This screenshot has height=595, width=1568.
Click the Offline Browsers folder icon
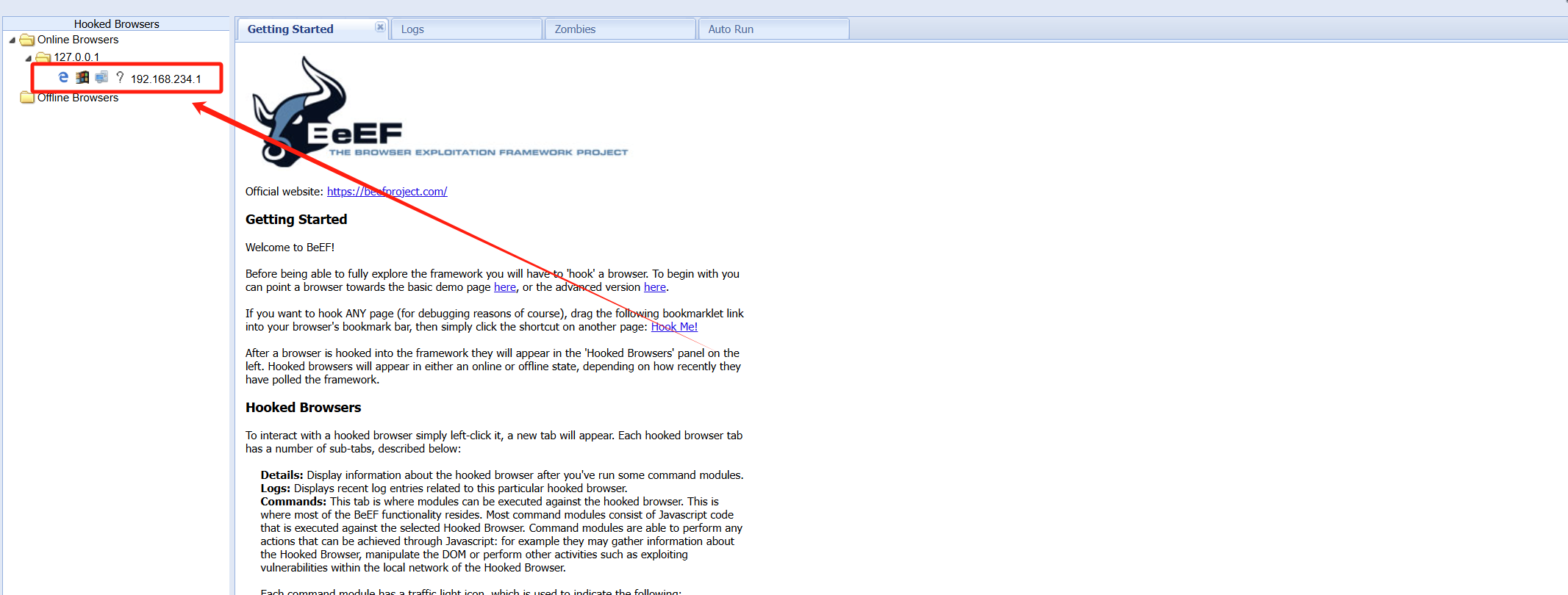pos(27,97)
